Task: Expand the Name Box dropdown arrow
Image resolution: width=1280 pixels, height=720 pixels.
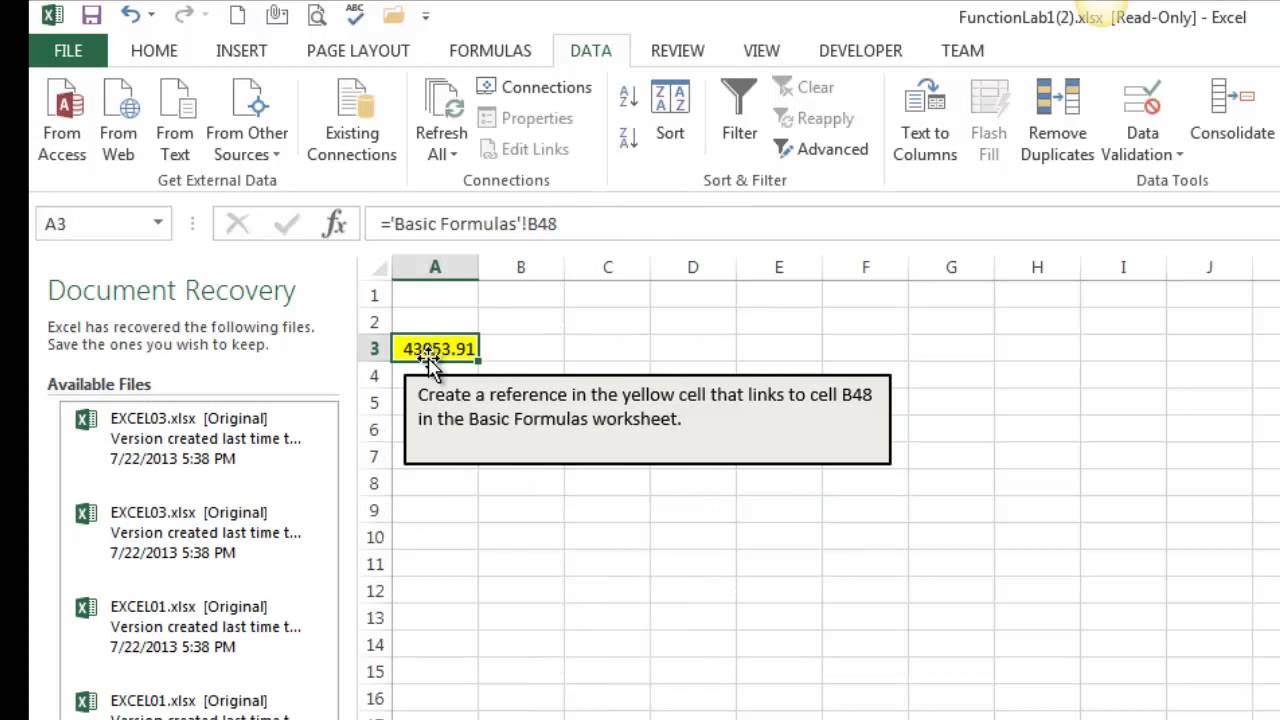Action: pyautogui.click(x=158, y=224)
